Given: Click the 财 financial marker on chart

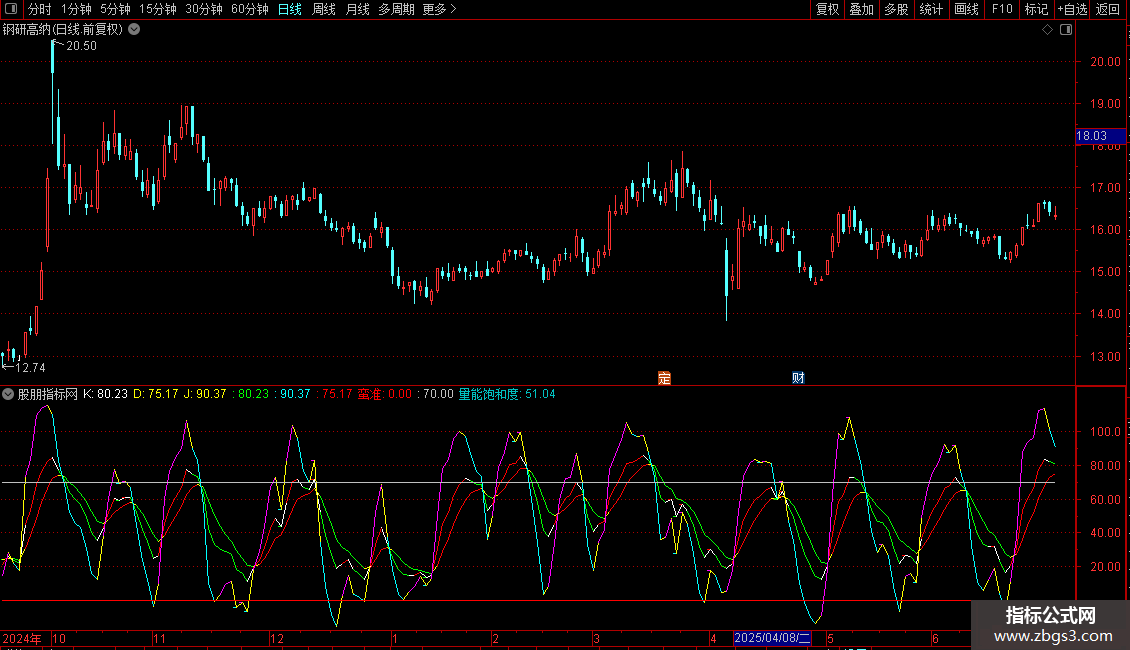Looking at the screenshot, I should click(x=798, y=378).
